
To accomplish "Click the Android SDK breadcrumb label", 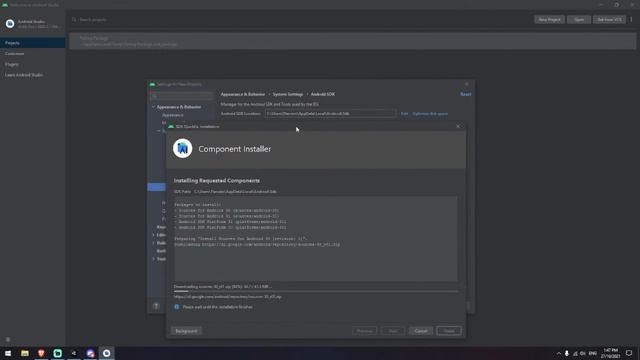I will pos(322,94).
